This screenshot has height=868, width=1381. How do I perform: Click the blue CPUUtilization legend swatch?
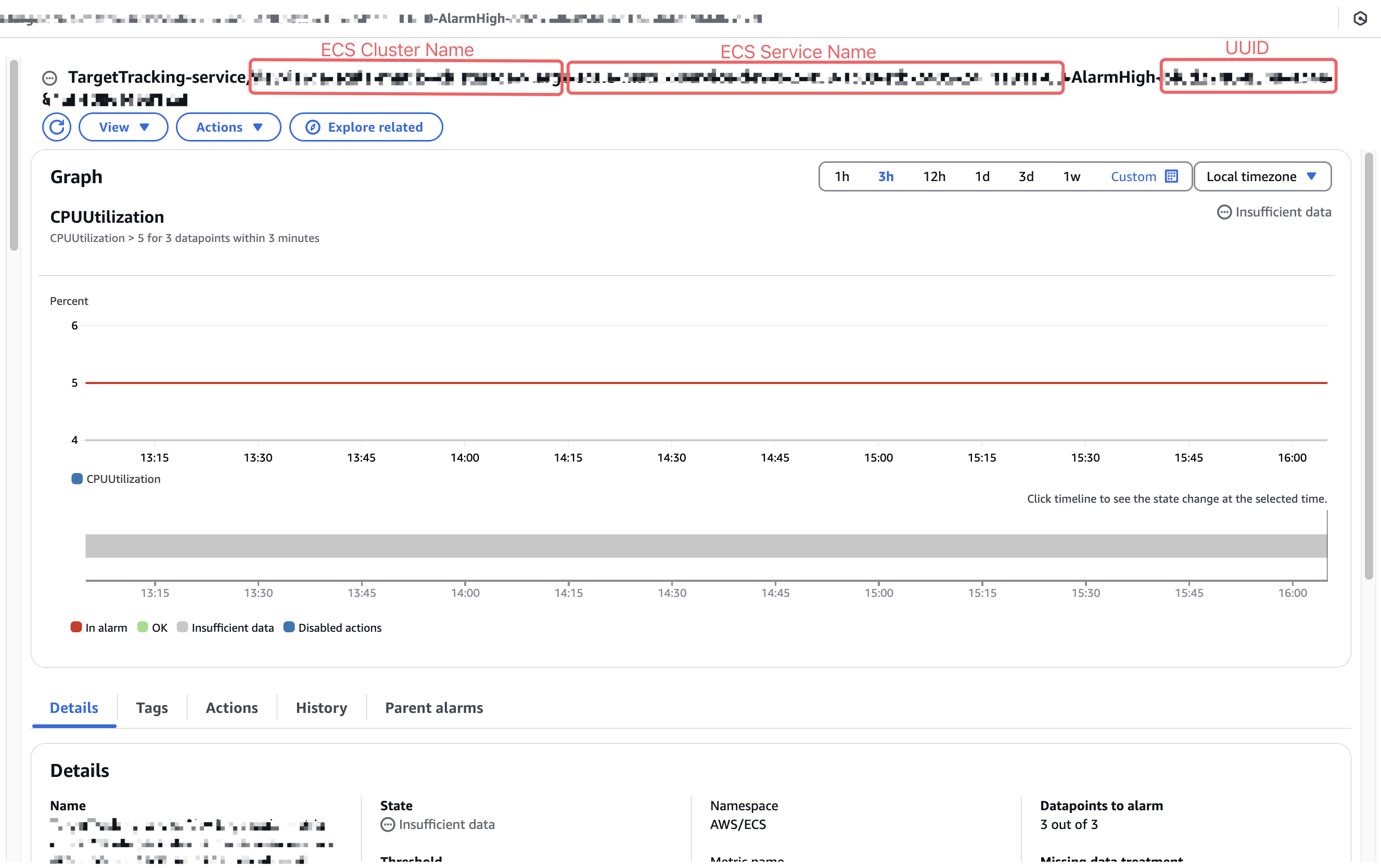coord(77,478)
